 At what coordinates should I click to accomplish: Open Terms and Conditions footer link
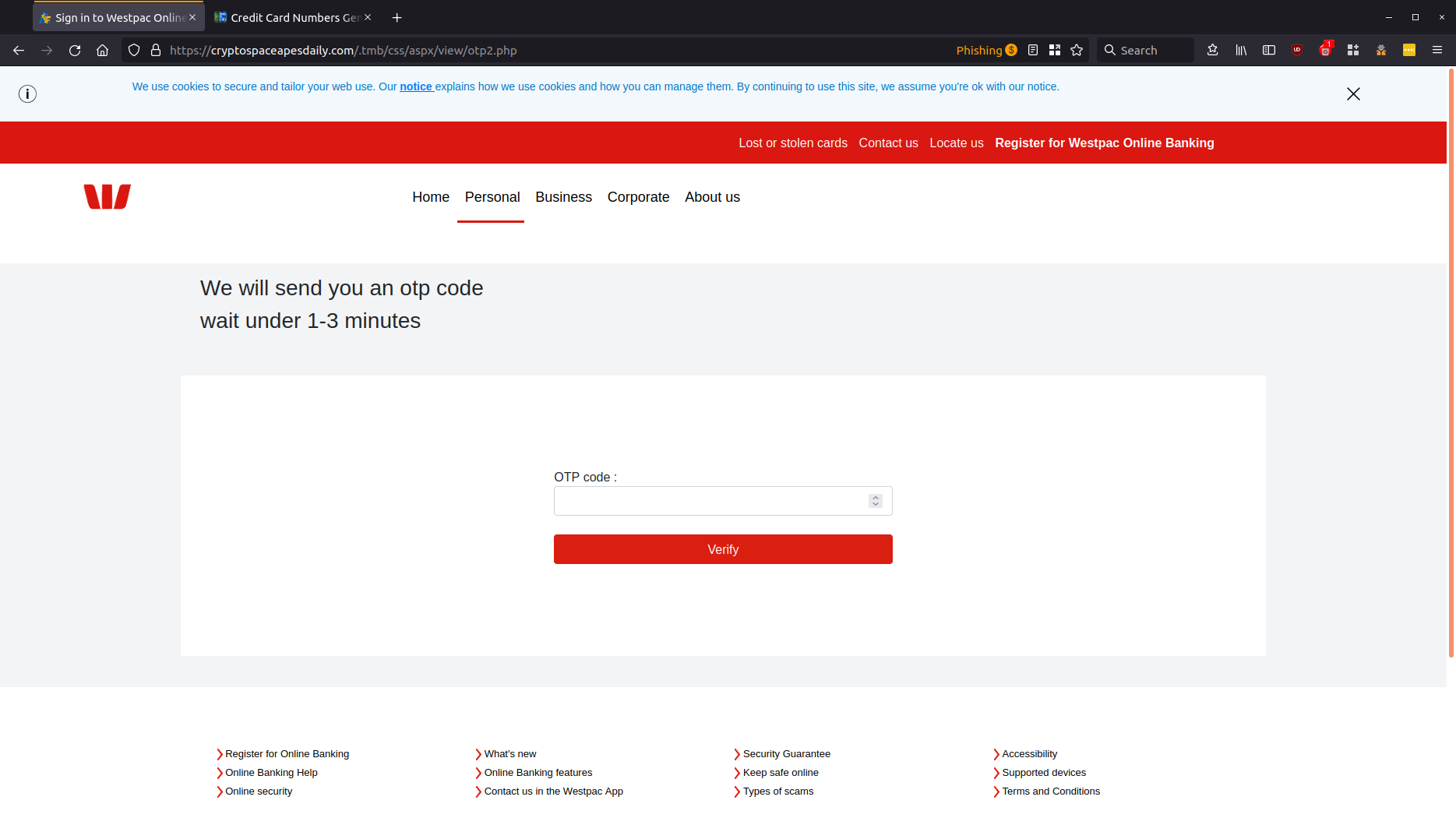1050,792
